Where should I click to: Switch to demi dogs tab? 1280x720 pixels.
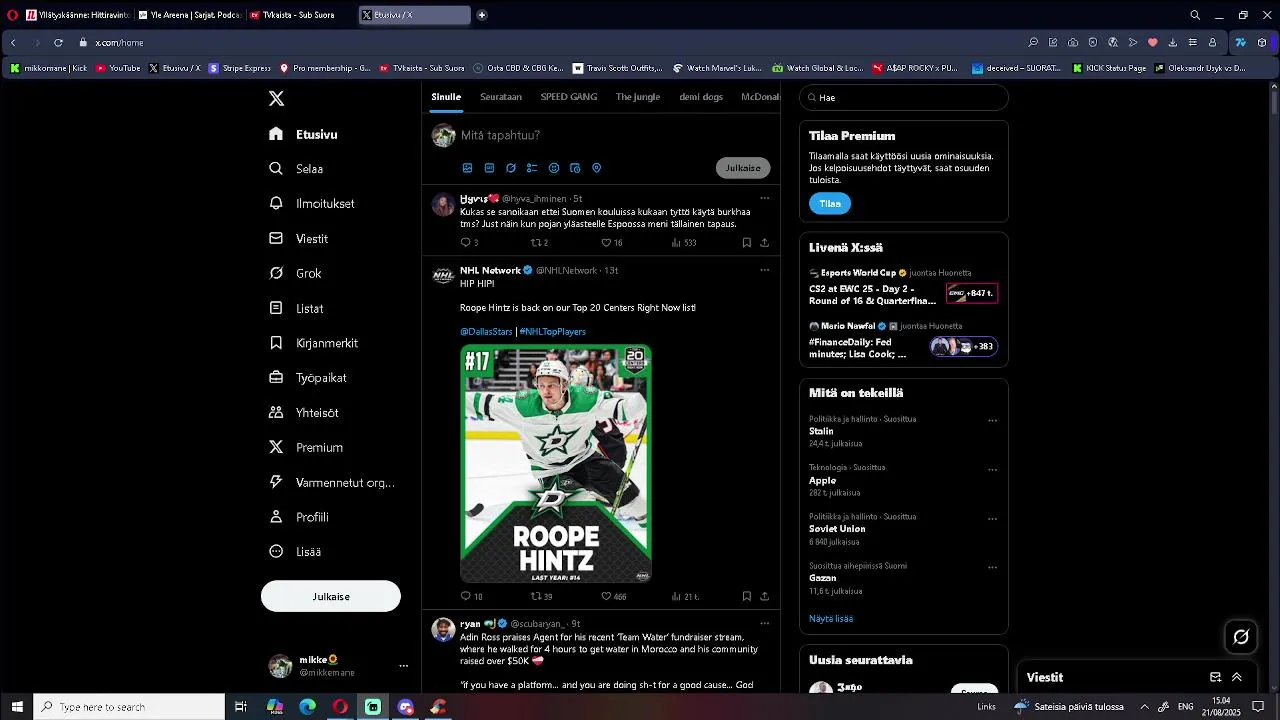pos(701,97)
